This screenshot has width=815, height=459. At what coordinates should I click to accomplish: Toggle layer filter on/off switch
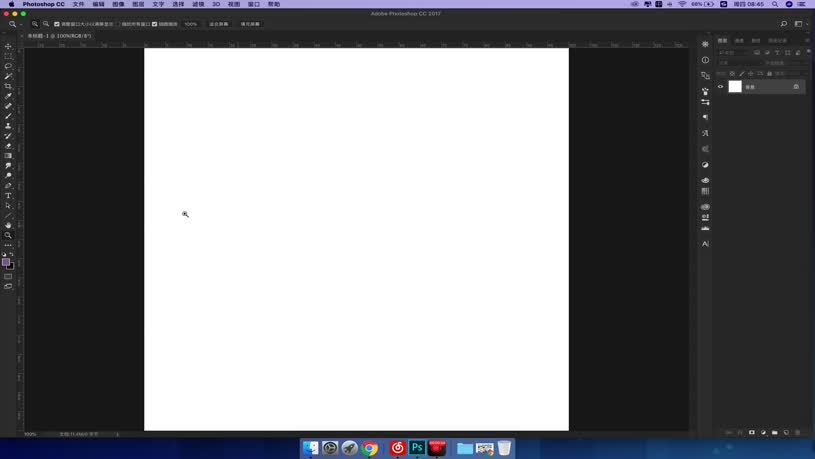[x=808, y=52]
